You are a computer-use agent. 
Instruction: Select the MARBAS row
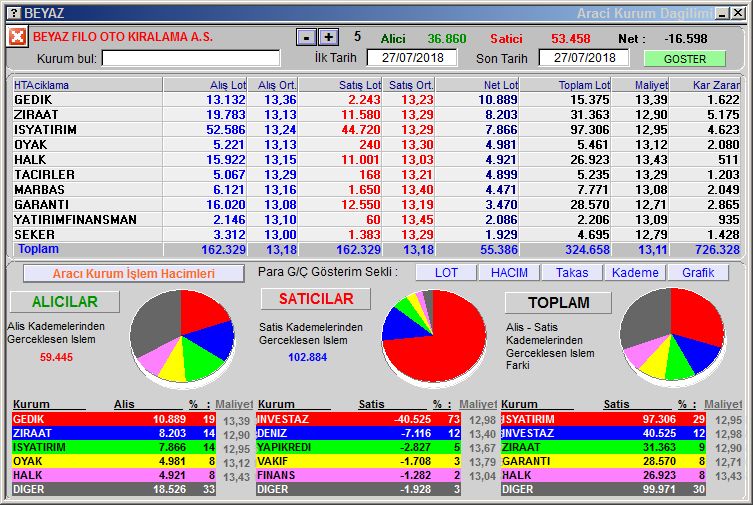point(376,190)
